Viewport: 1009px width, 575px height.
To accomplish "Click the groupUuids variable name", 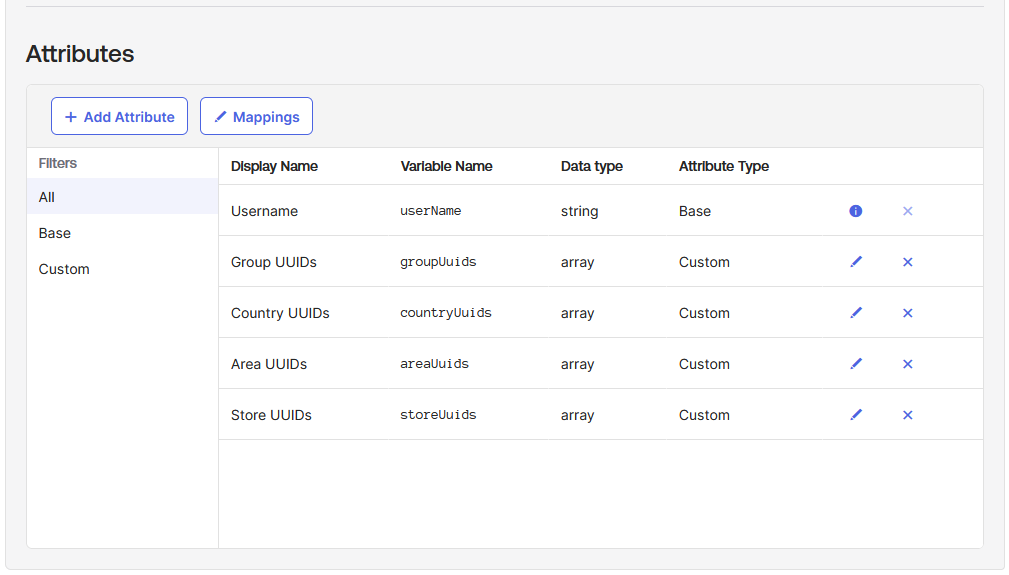I will 438,262.
